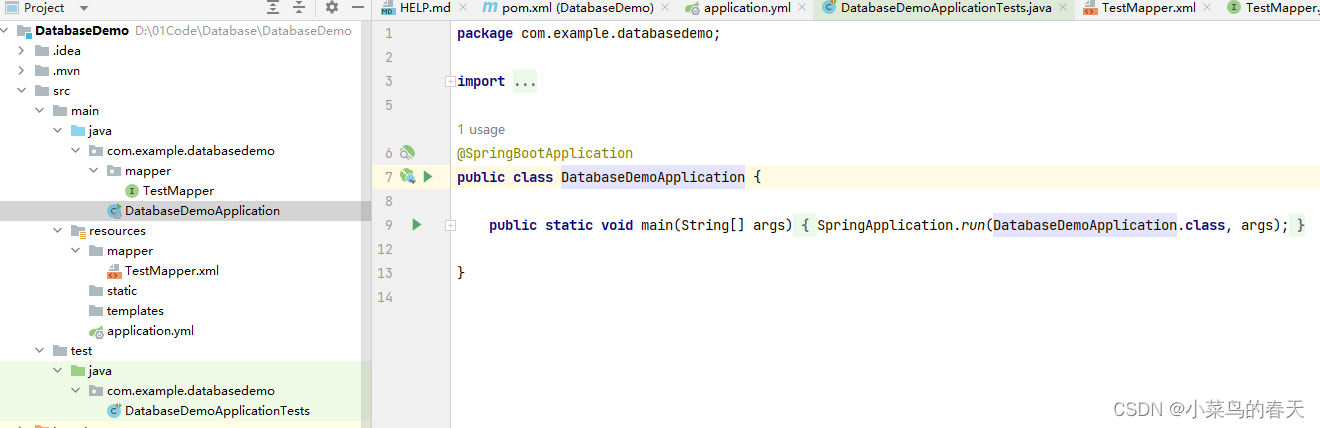
Task: Close the TestMapper.xml tab
Action: pyautogui.click(x=1207, y=8)
